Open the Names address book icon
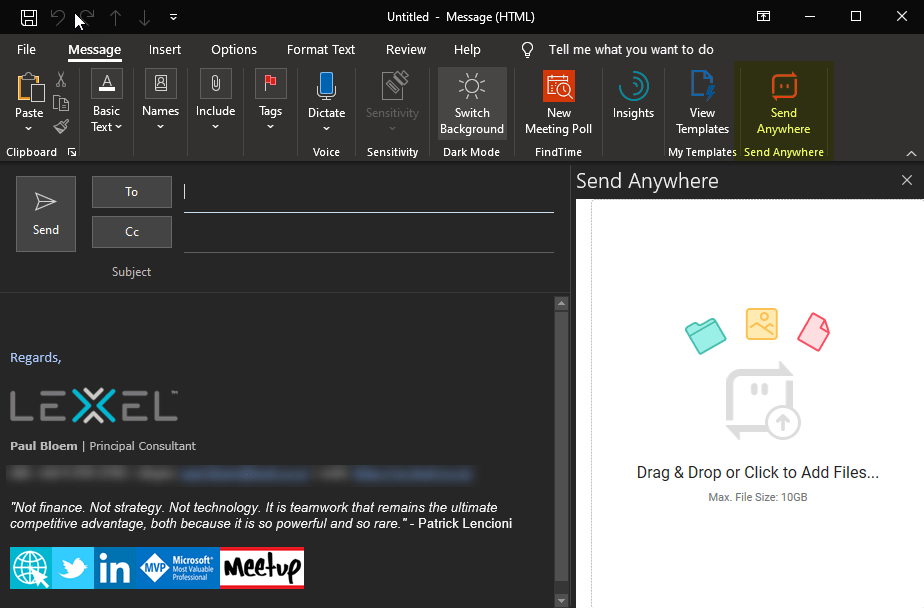This screenshot has width=924, height=608. click(160, 84)
